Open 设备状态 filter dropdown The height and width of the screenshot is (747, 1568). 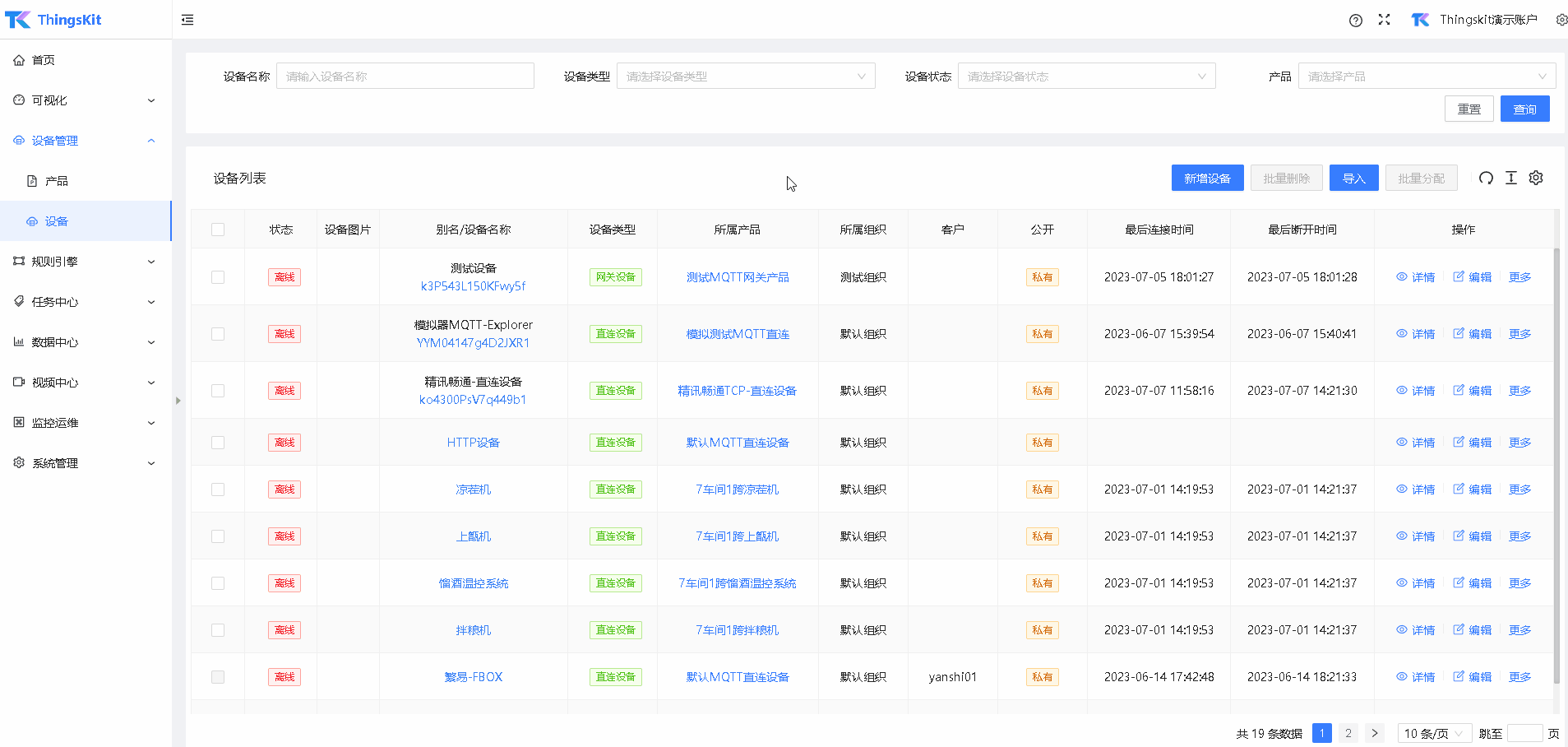pos(1085,77)
